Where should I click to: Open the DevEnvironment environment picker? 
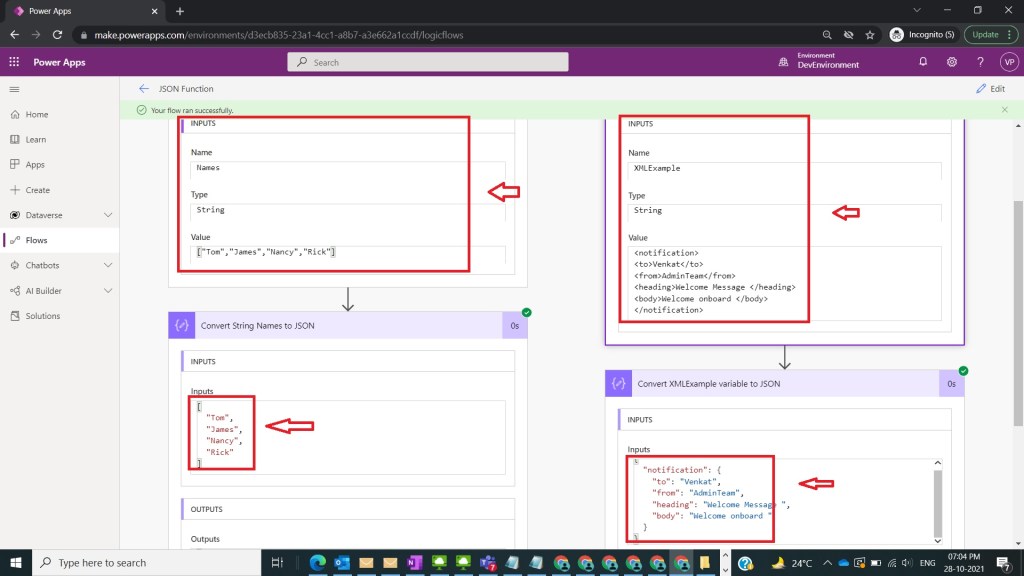click(819, 62)
